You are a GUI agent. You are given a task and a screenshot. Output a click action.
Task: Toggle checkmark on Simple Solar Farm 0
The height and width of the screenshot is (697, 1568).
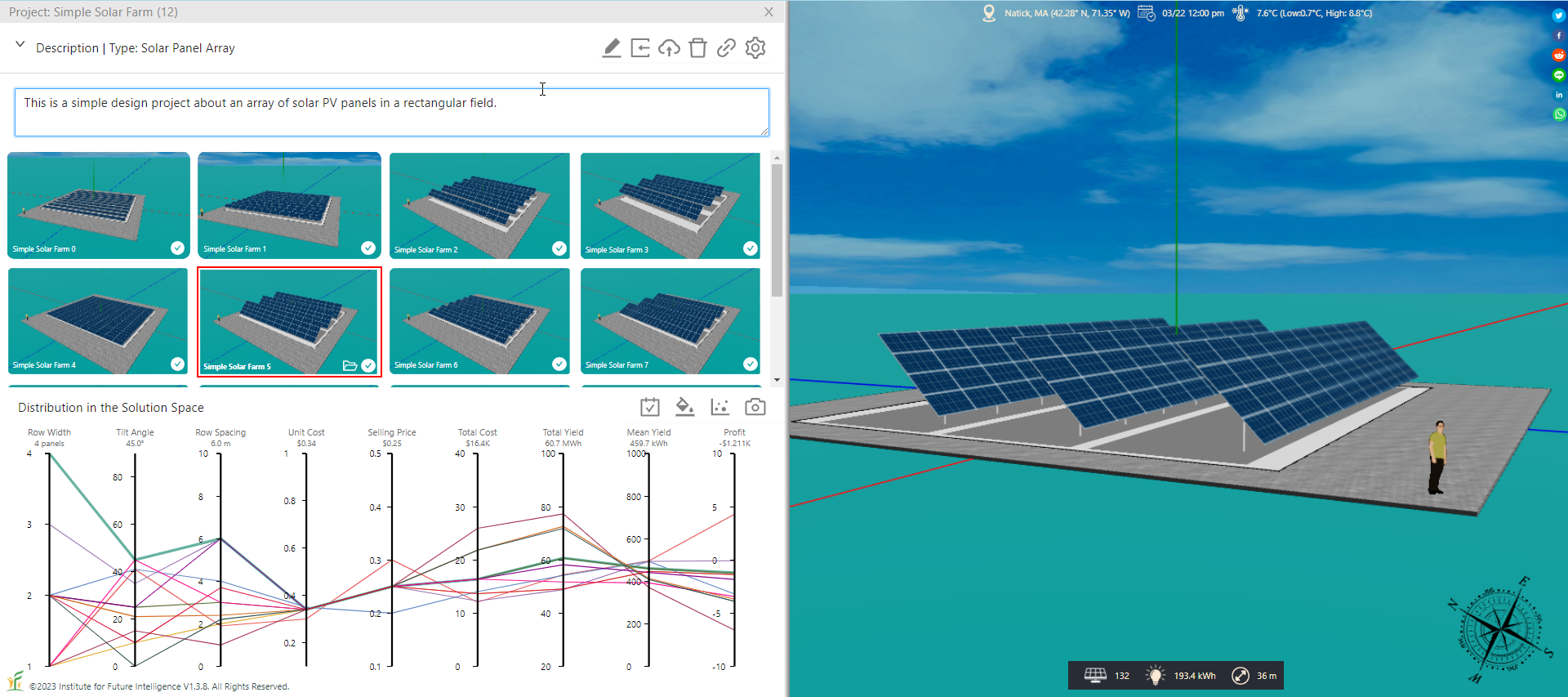point(177,248)
